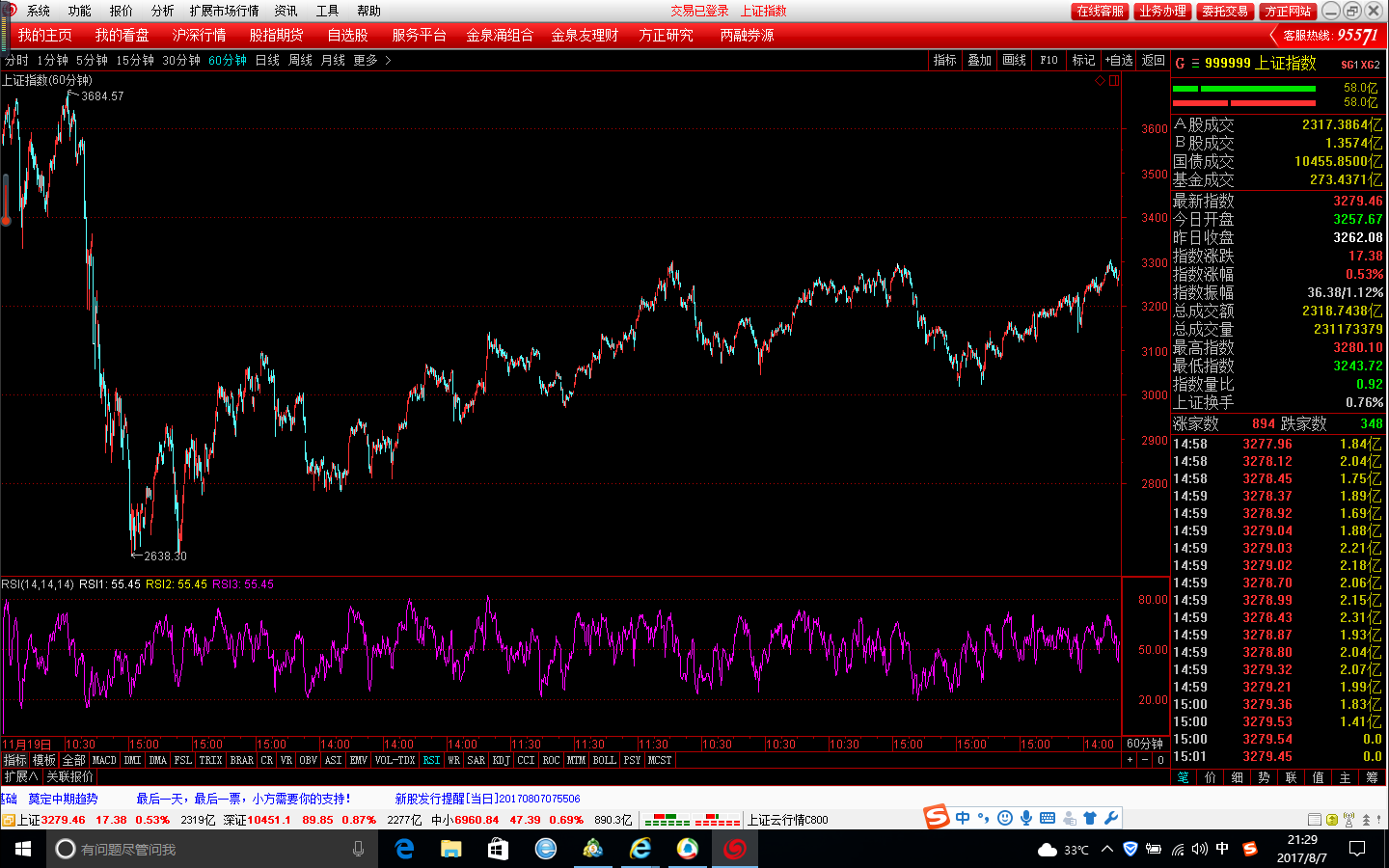Screen dimensions: 1389x868
Task: Select the 日线 chart period
Action: point(267,60)
